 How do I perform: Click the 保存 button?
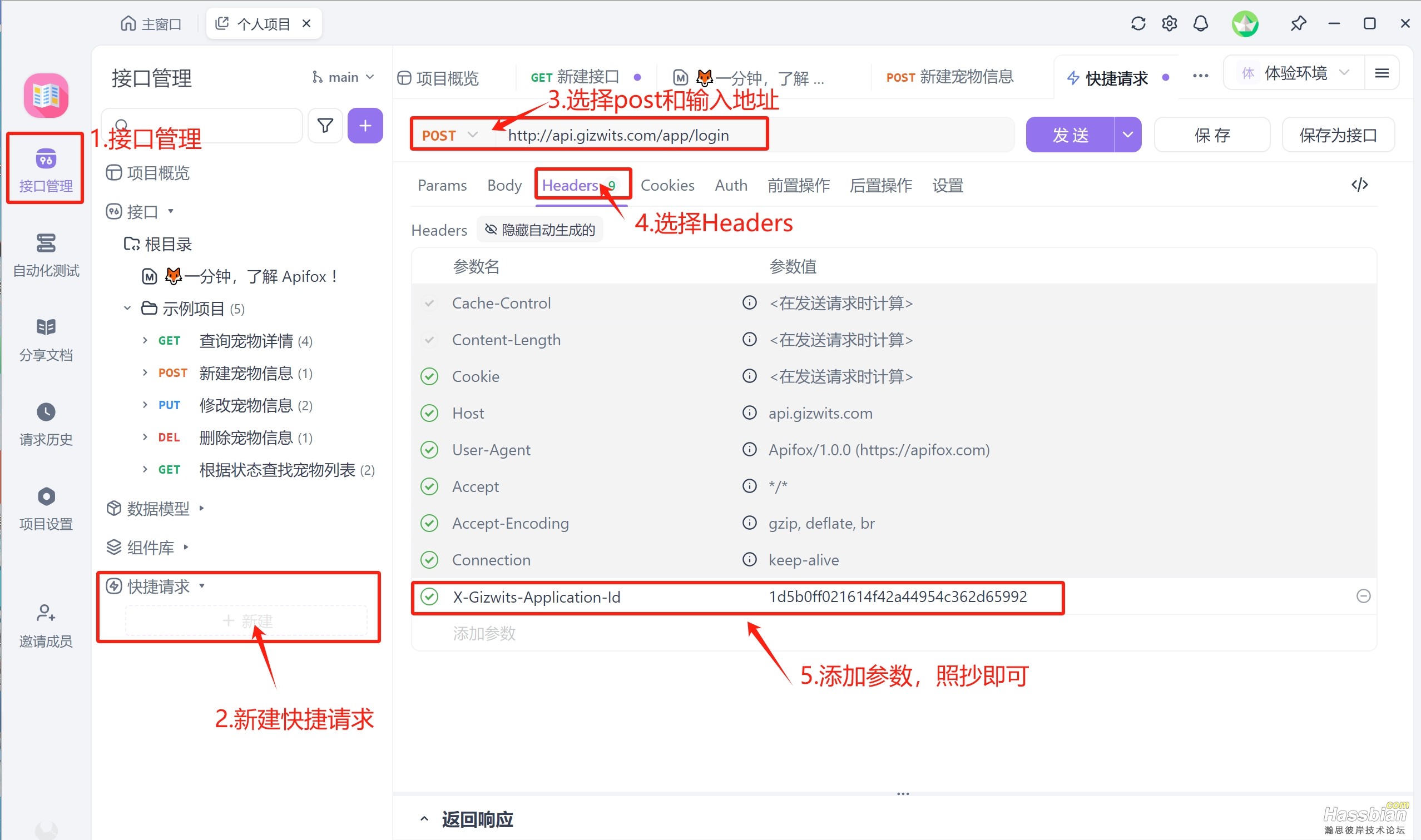point(1211,135)
